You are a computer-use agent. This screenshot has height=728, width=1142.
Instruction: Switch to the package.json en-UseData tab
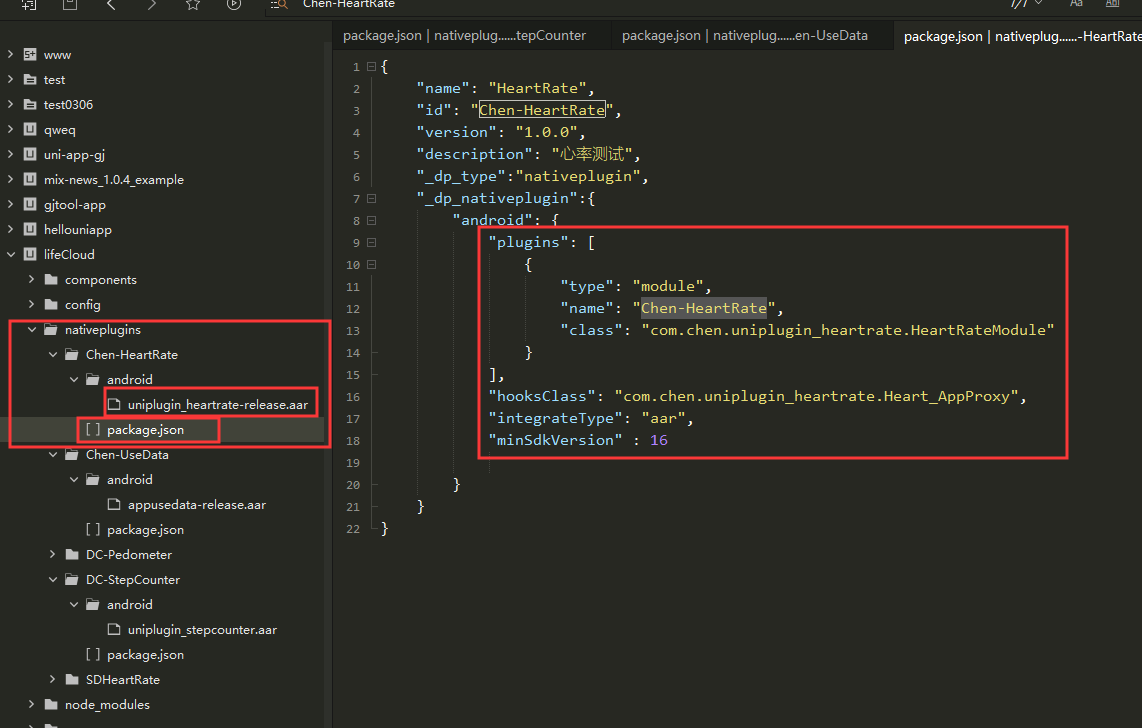tap(744, 36)
